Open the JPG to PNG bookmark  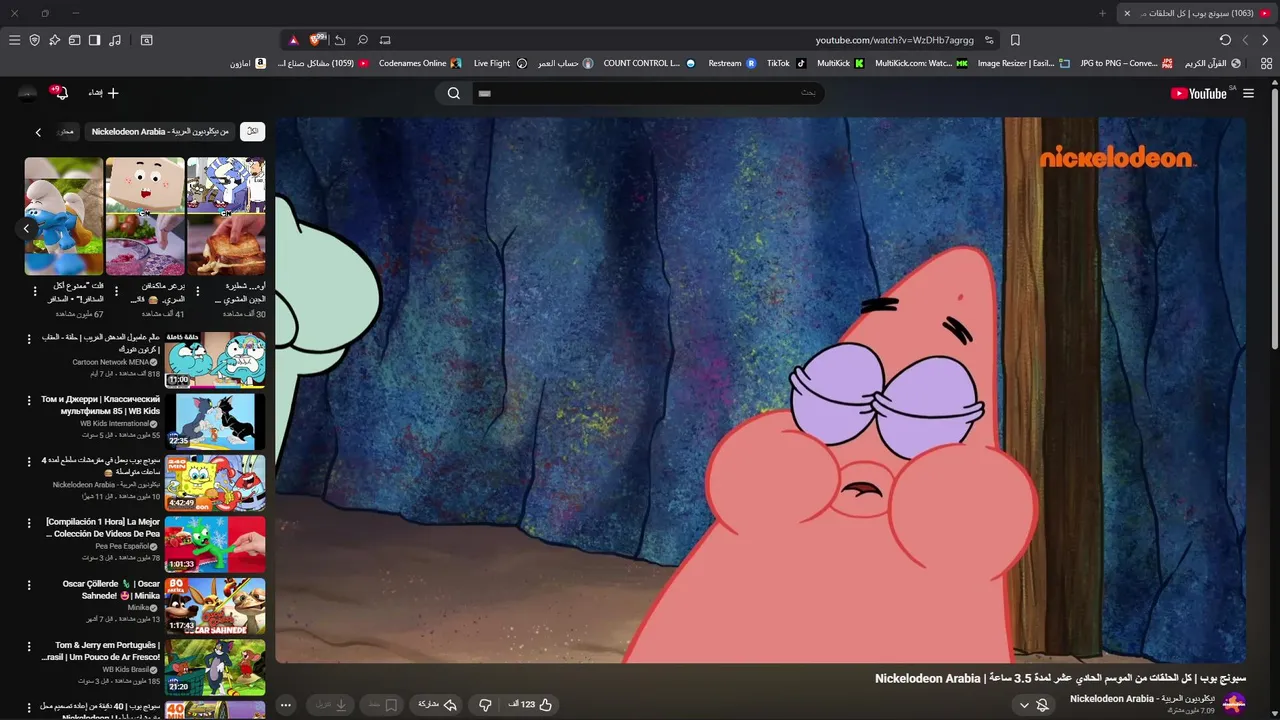coord(1126,63)
